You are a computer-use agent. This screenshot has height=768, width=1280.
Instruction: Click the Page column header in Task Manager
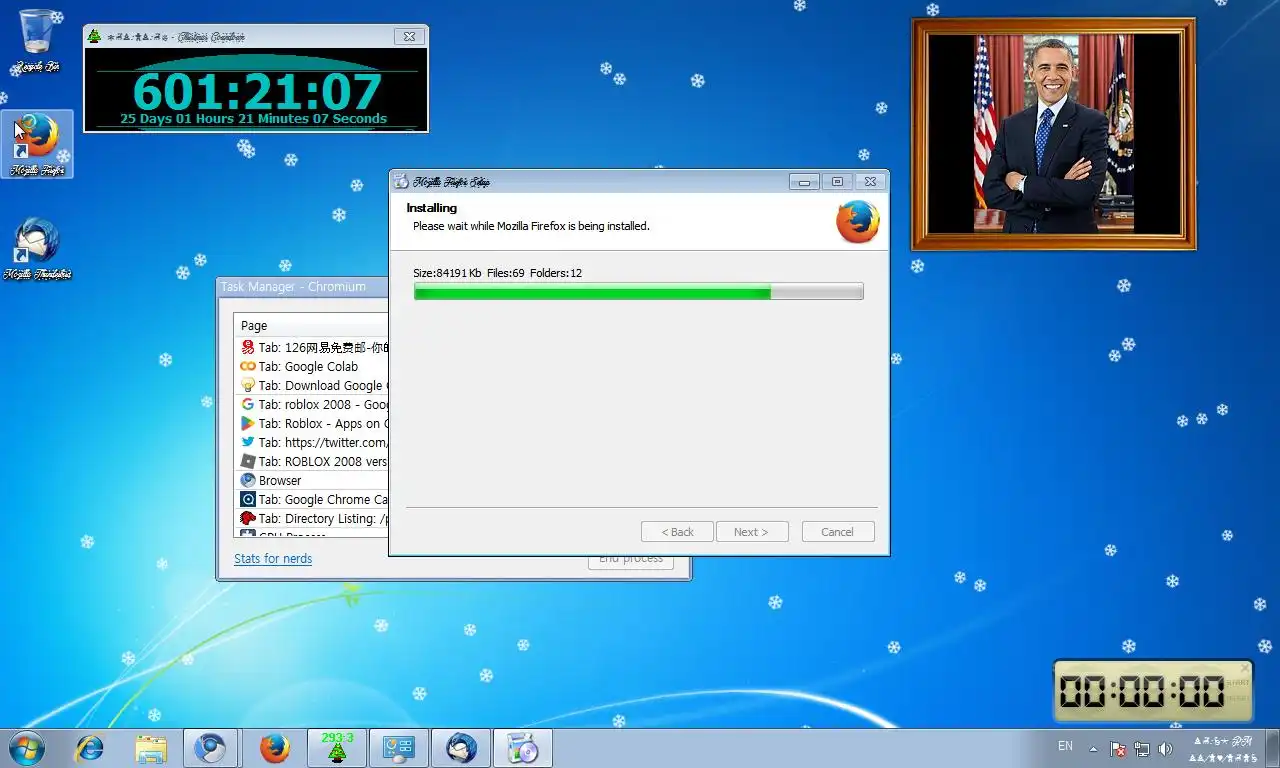point(311,325)
